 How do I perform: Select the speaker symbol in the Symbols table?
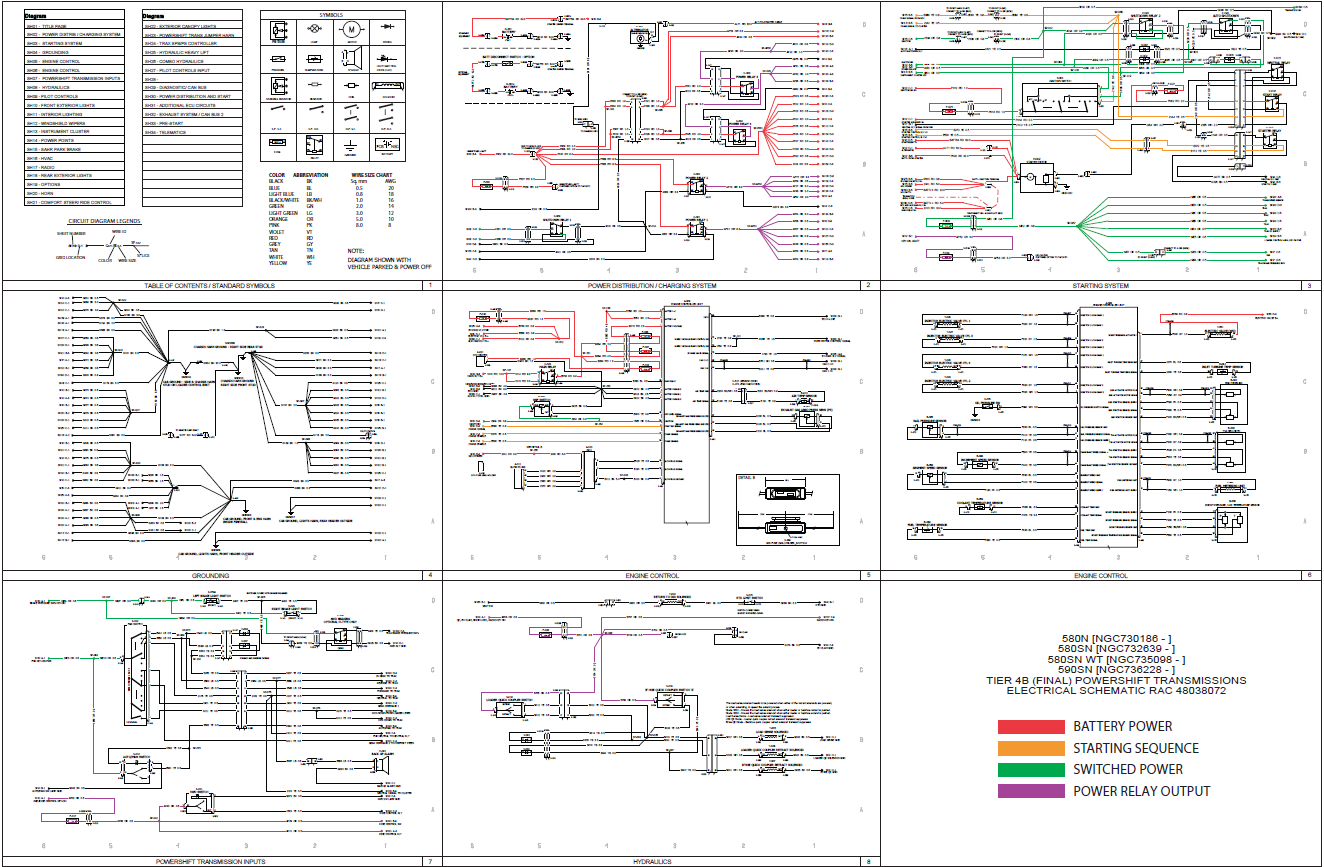pos(351,60)
